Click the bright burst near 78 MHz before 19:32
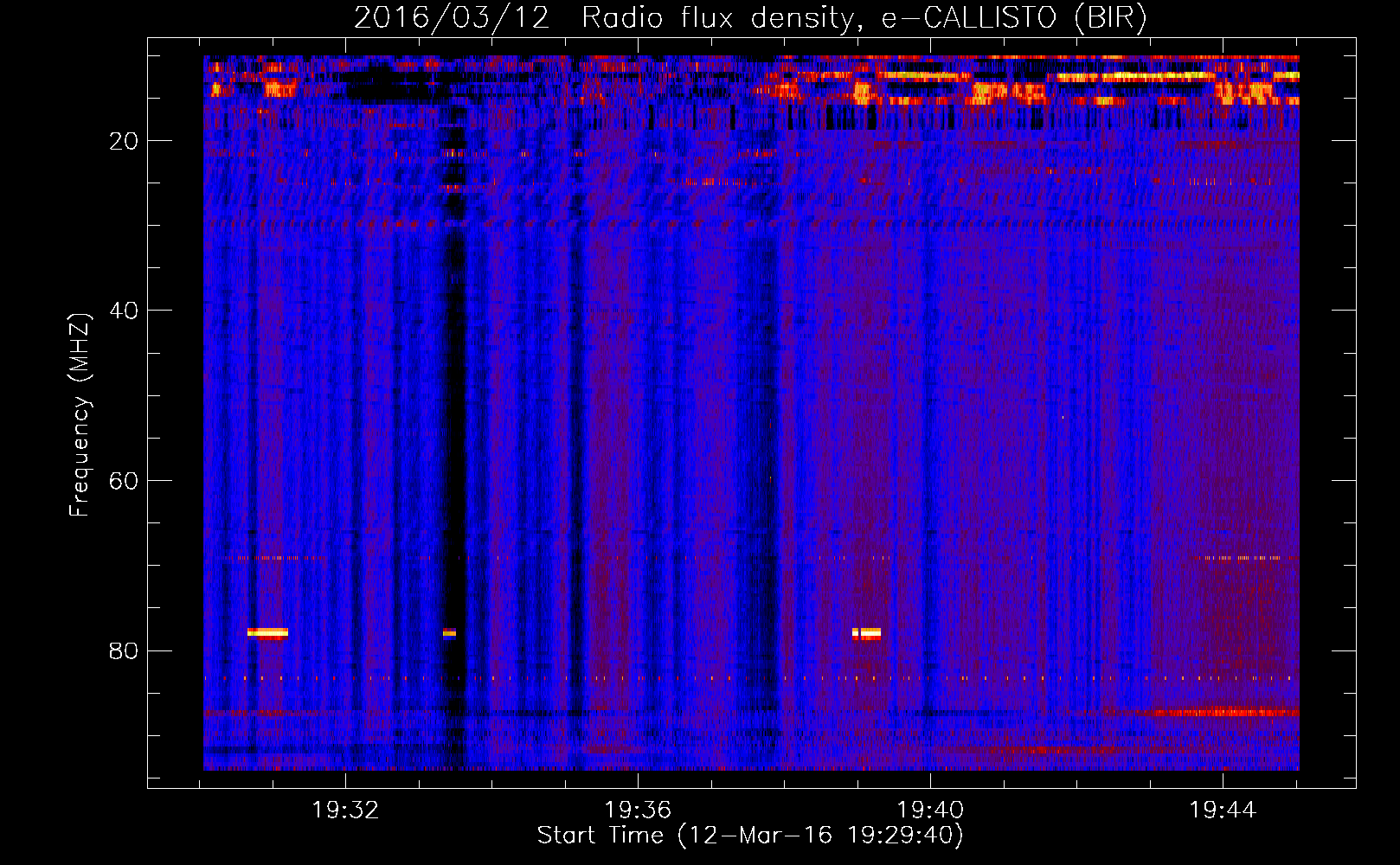The width and height of the screenshot is (1400, 865). coord(267,632)
